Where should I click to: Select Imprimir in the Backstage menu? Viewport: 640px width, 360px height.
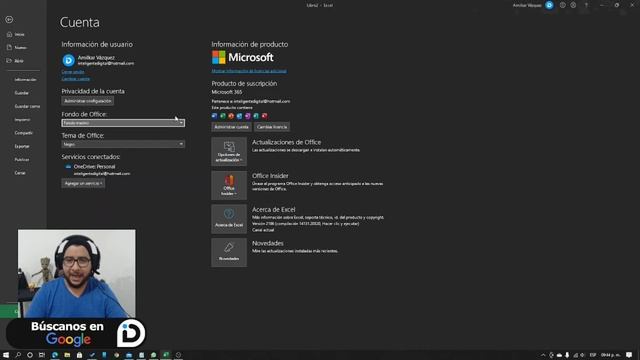pyautogui.click(x=22, y=120)
